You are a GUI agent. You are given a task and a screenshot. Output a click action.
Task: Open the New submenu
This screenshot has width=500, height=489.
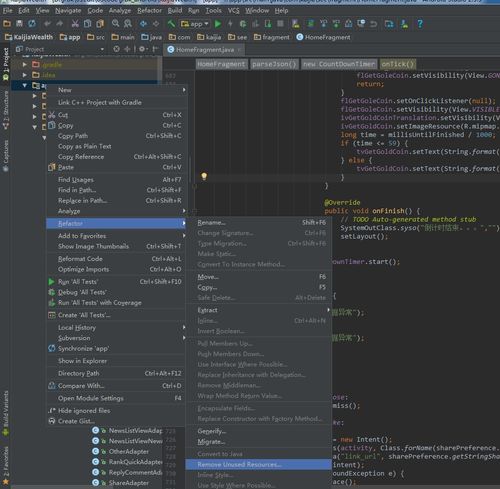tap(117, 90)
